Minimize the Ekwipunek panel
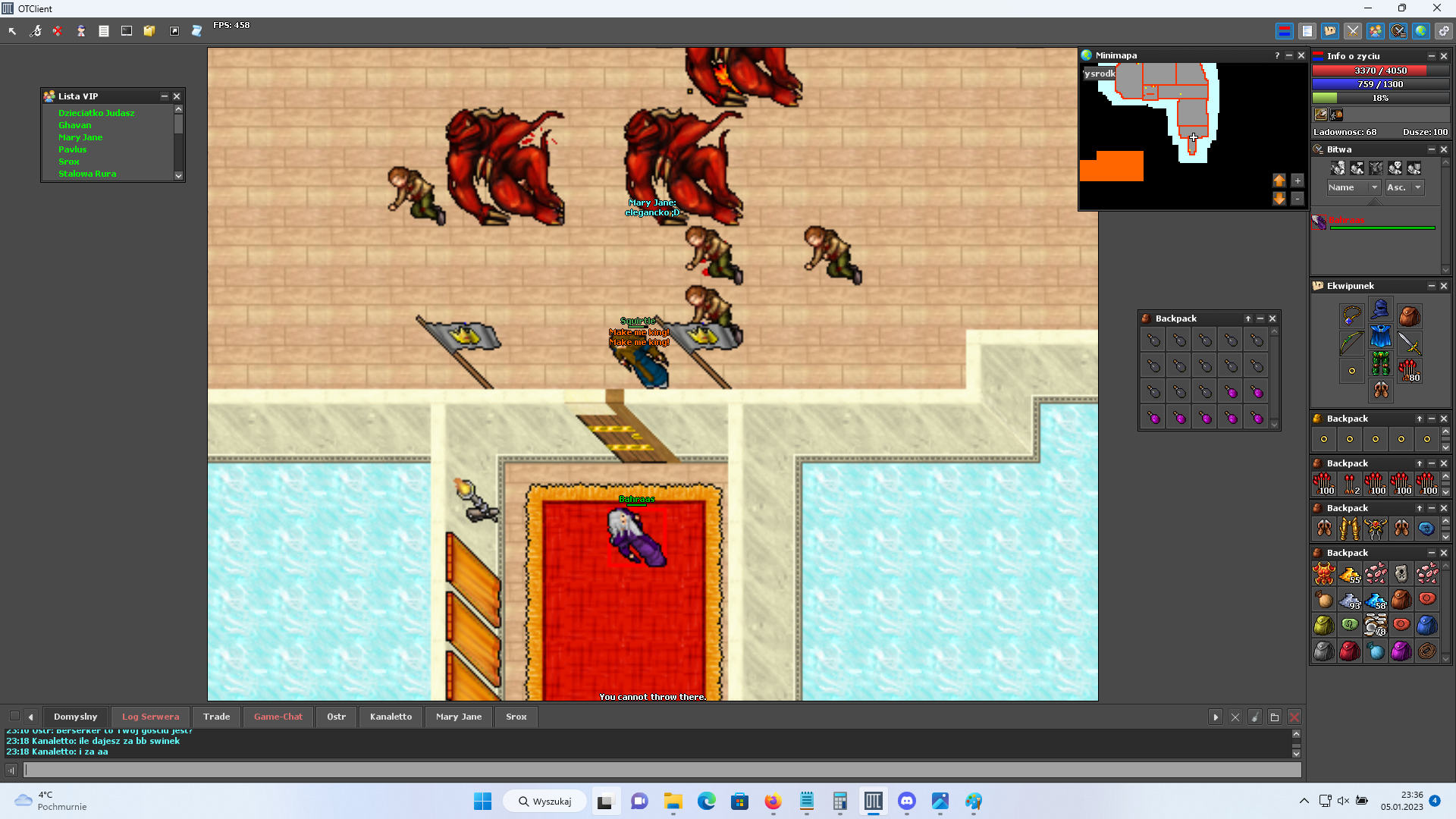The height and width of the screenshot is (819, 1456). tap(1431, 286)
